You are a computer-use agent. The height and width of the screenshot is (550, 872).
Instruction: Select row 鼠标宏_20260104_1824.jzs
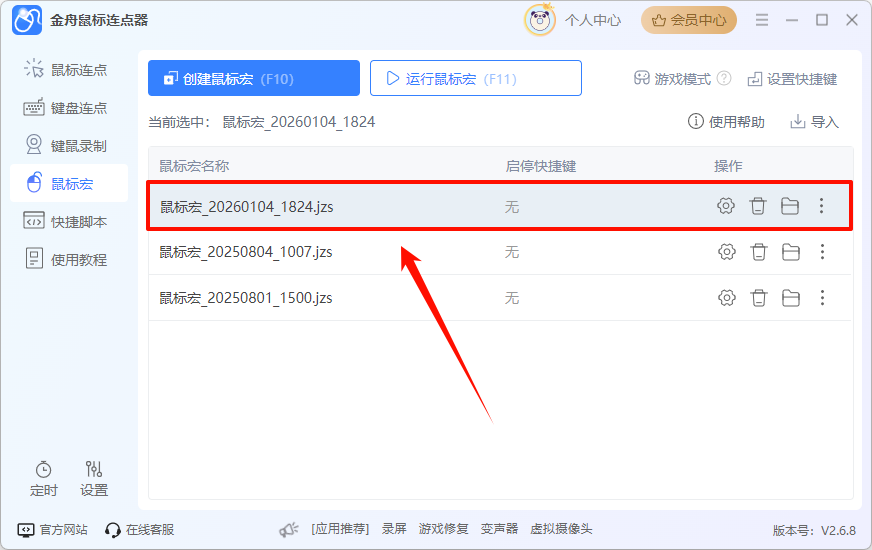499,206
